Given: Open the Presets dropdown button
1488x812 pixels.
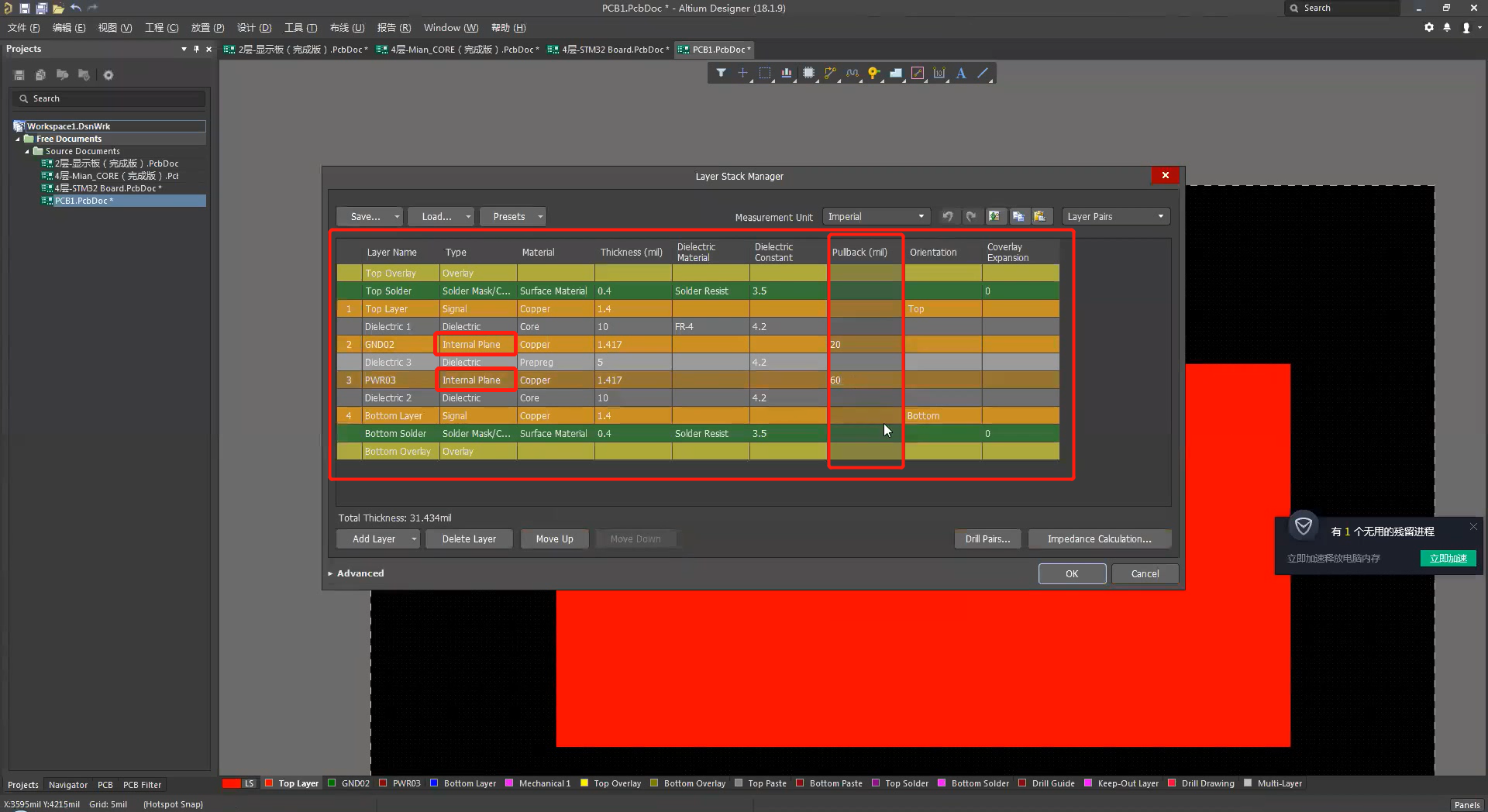Looking at the screenshot, I should click(512, 217).
